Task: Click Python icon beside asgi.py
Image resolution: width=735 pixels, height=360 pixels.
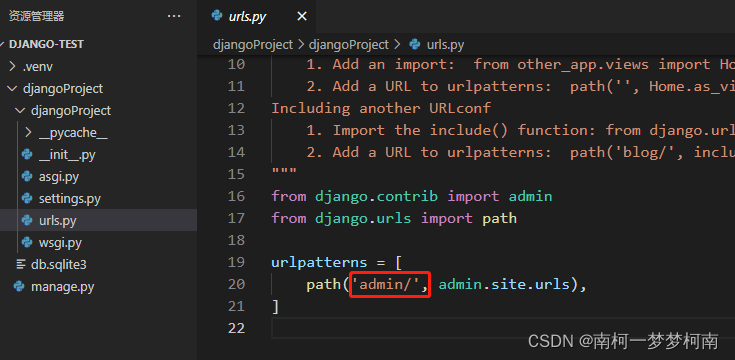Action: (x=27, y=176)
